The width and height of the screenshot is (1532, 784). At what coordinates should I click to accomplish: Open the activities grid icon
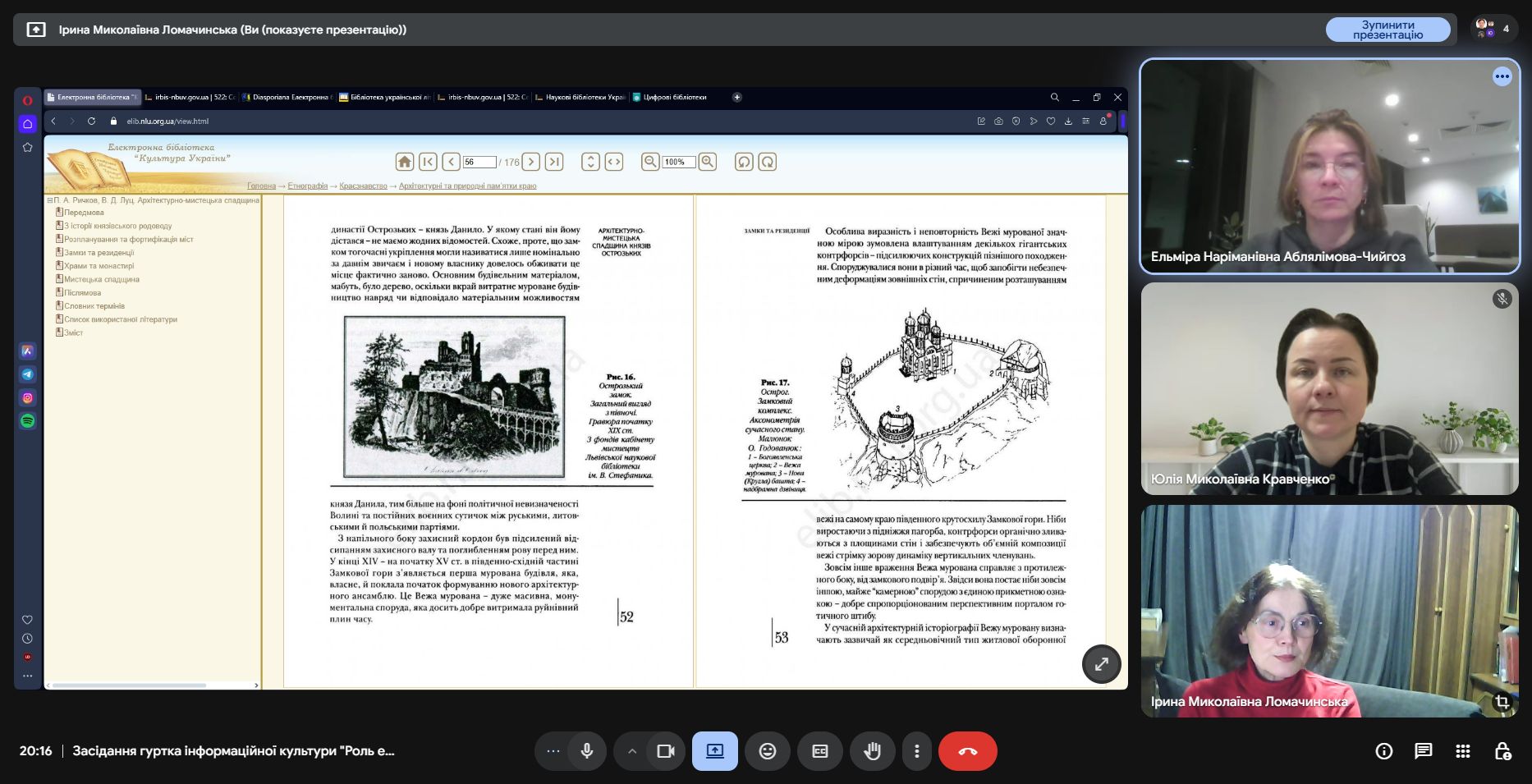[x=1462, y=751]
